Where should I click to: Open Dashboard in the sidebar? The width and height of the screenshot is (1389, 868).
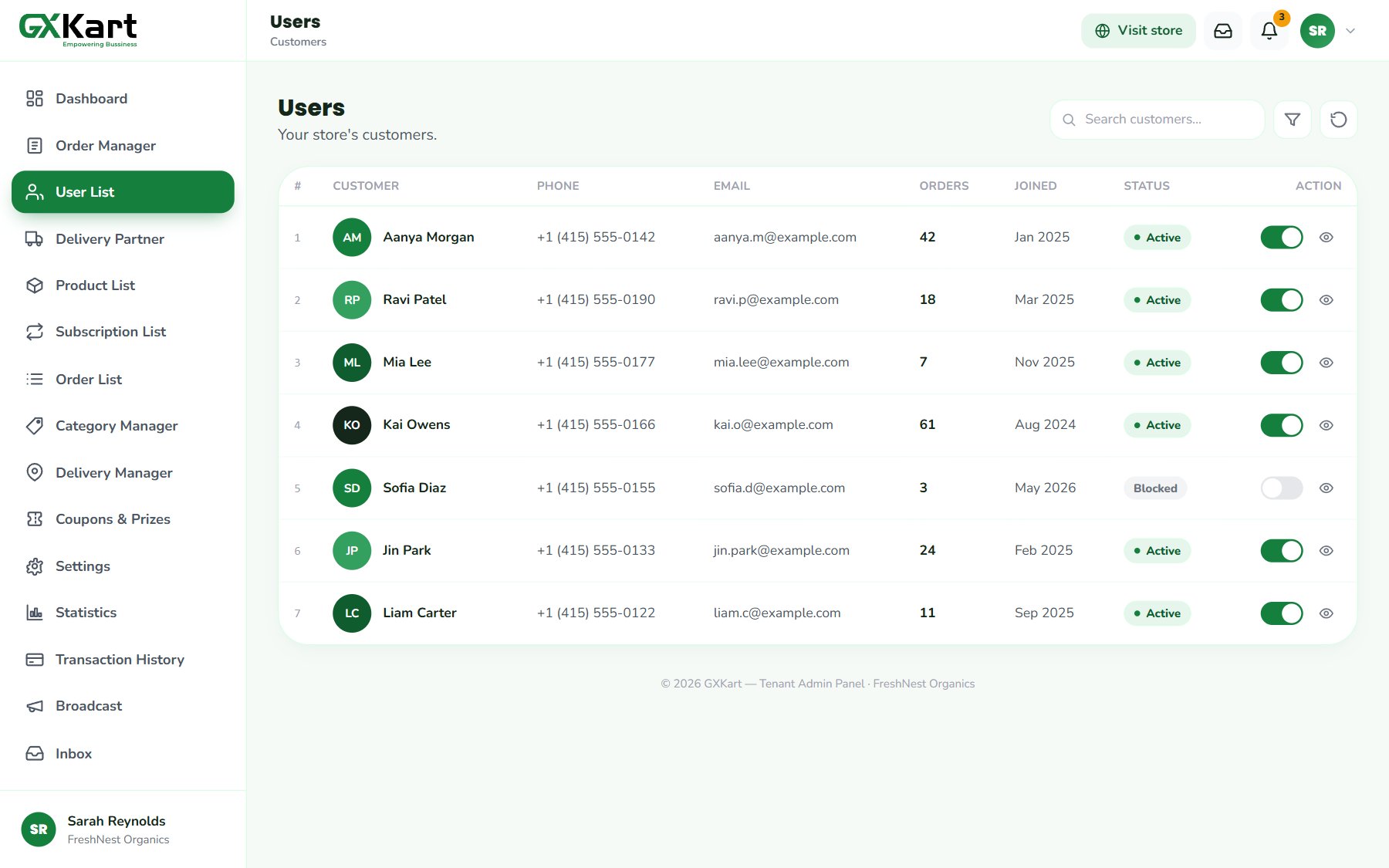123,99
